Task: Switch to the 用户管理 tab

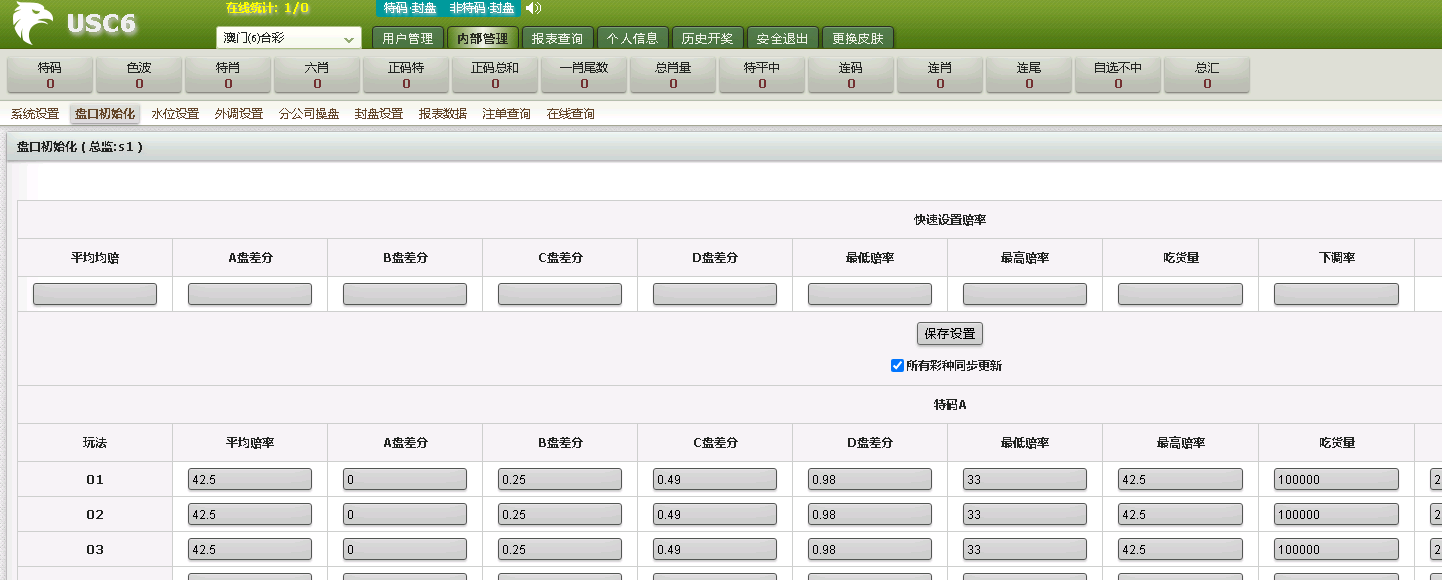Action: tap(407, 38)
